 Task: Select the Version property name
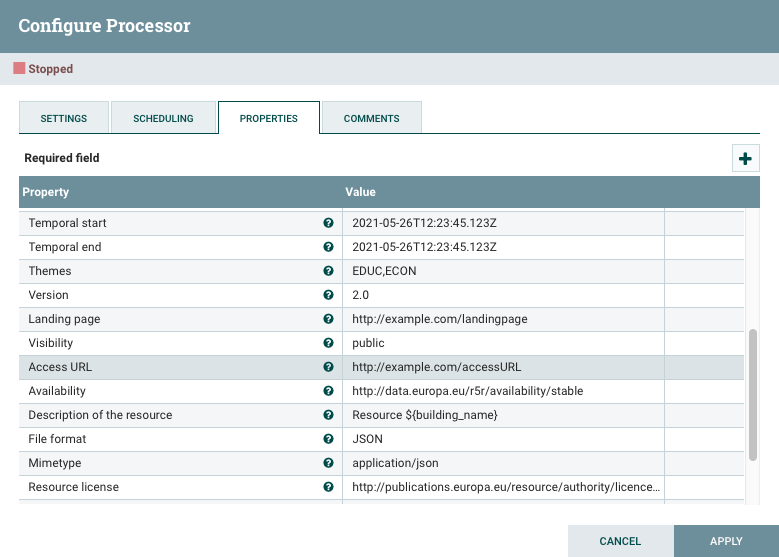coord(48,295)
